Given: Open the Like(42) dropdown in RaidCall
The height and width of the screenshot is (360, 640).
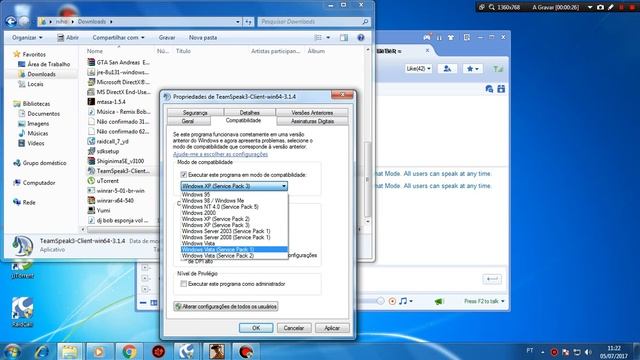Looking at the screenshot, I should tap(418, 69).
